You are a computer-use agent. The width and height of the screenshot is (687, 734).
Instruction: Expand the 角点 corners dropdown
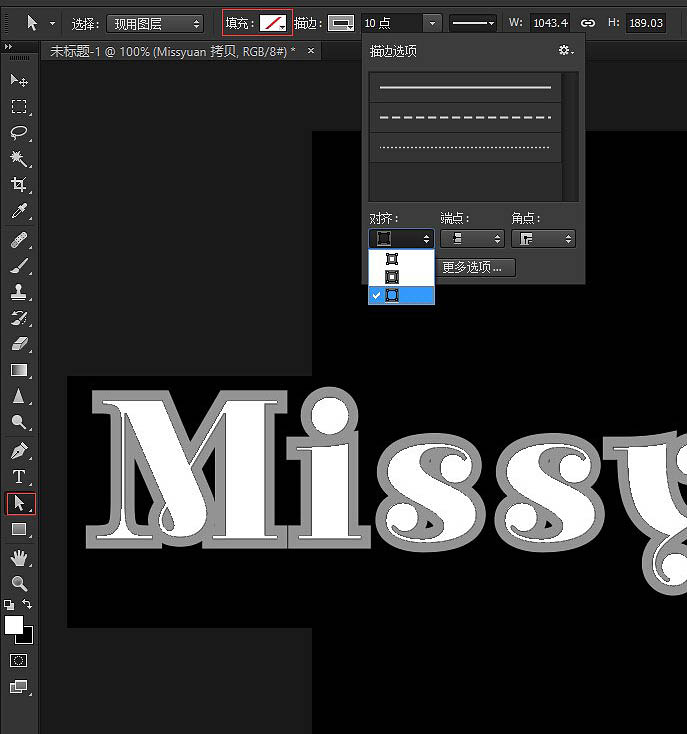(543, 239)
